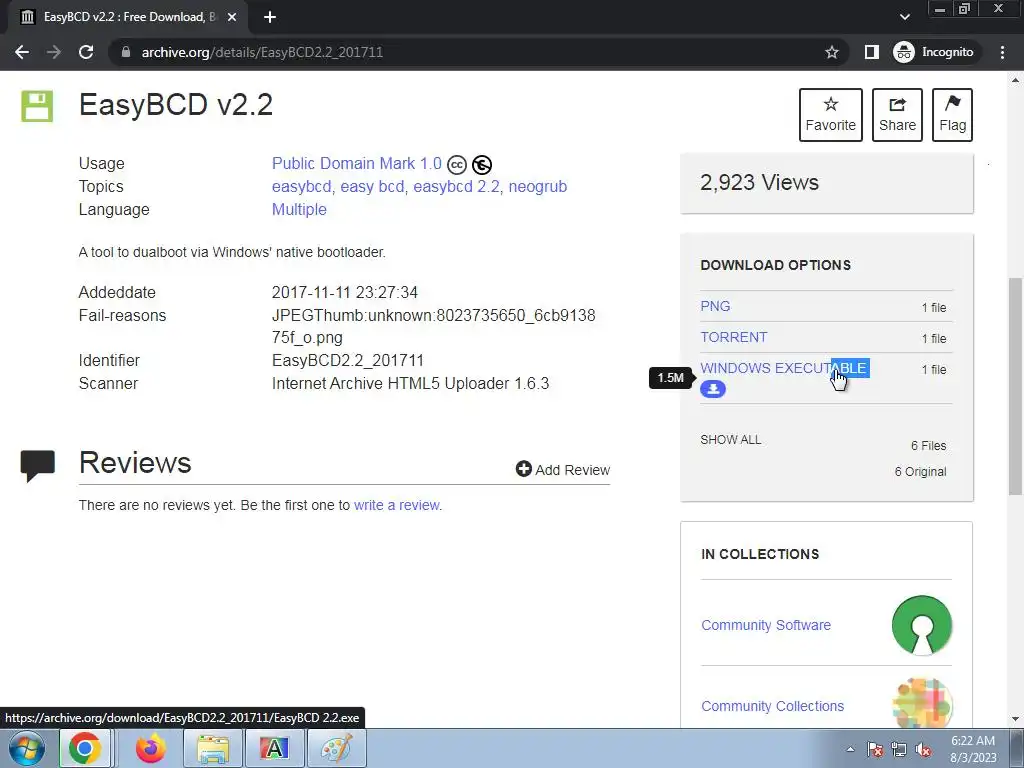Image resolution: width=1024 pixels, height=768 pixels.
Task: Click Community Collections colorful thumbnail
Action: (x=921, y=703)
